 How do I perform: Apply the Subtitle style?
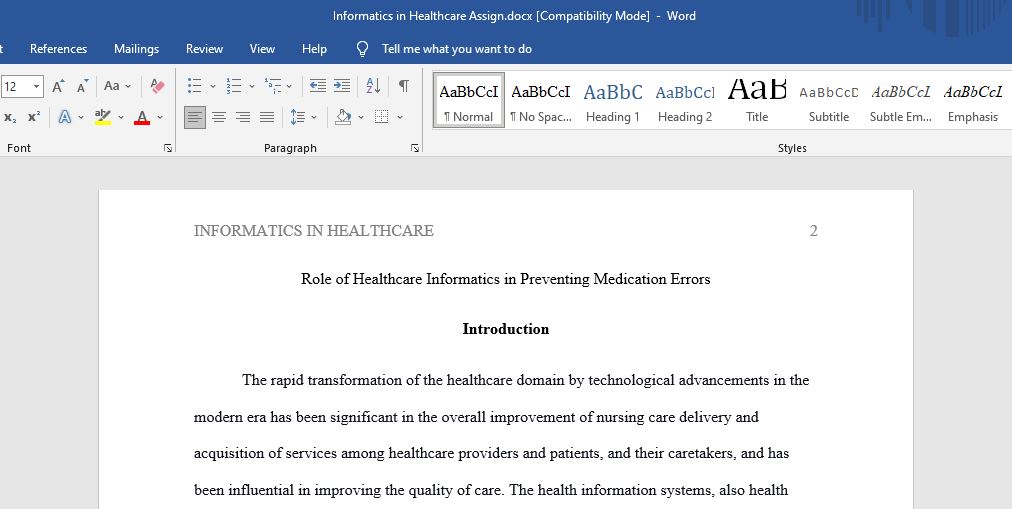point(829,100)
